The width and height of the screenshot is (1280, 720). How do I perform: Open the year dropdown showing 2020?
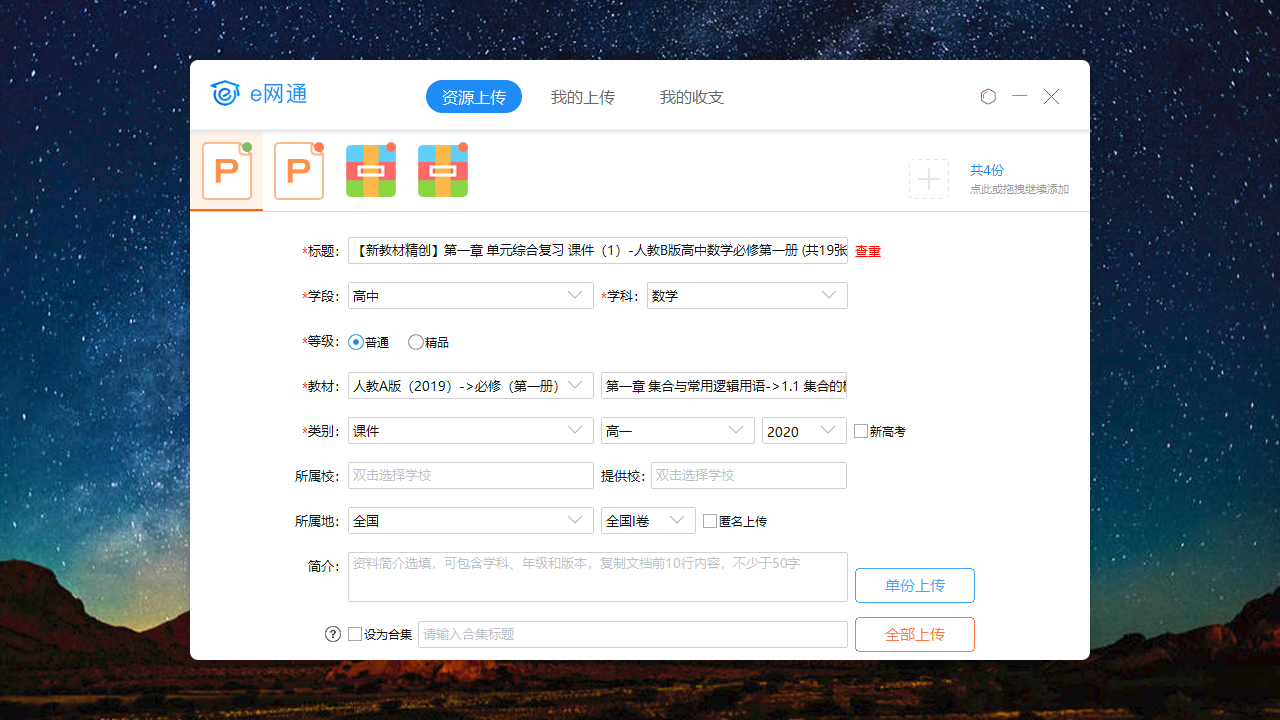coord(803,430)
